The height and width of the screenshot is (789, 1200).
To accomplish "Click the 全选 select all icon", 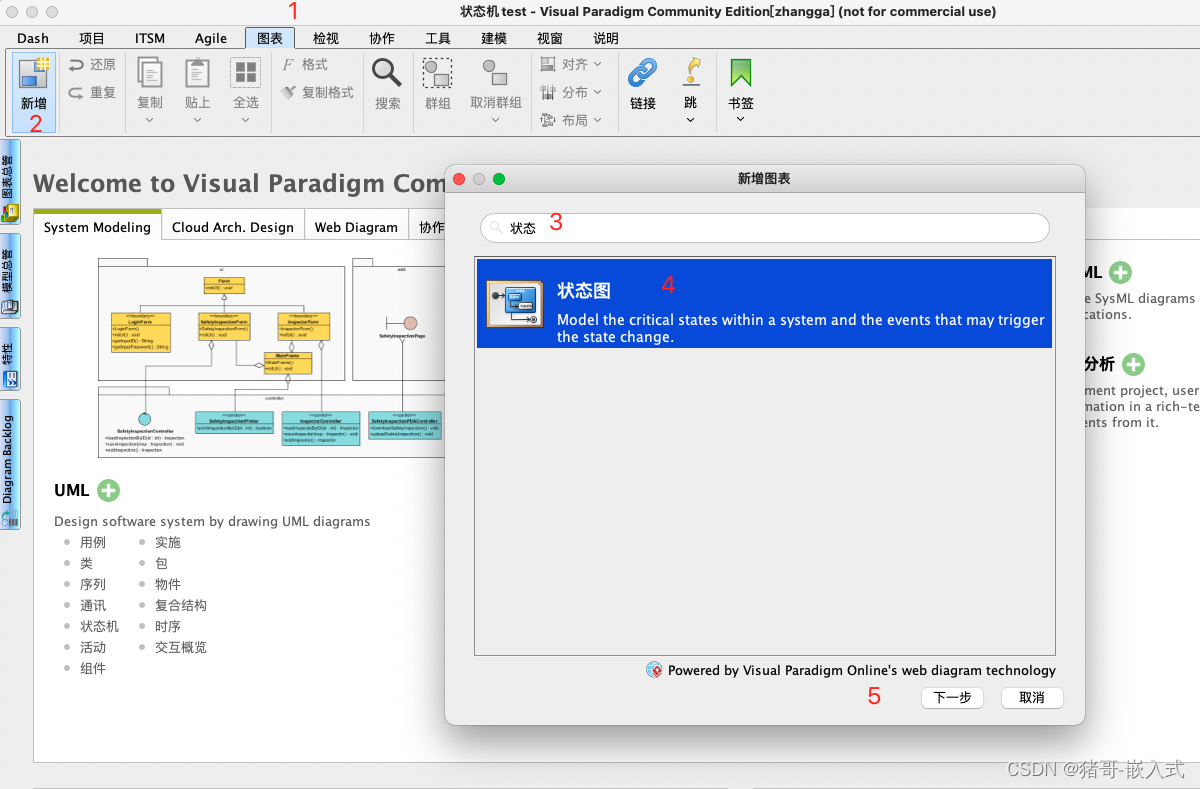I will click(245, 74).
